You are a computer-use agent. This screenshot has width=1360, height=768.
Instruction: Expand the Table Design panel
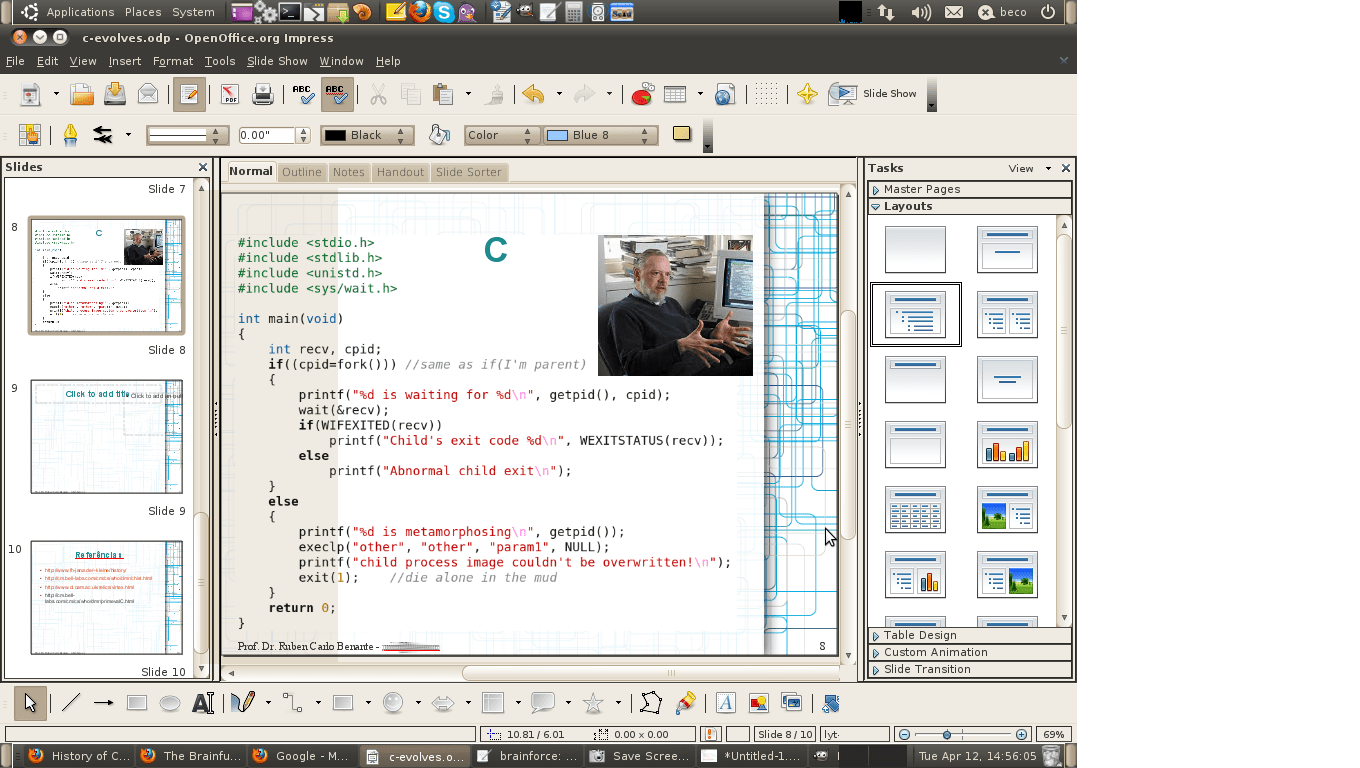click(x=920, y=635)
